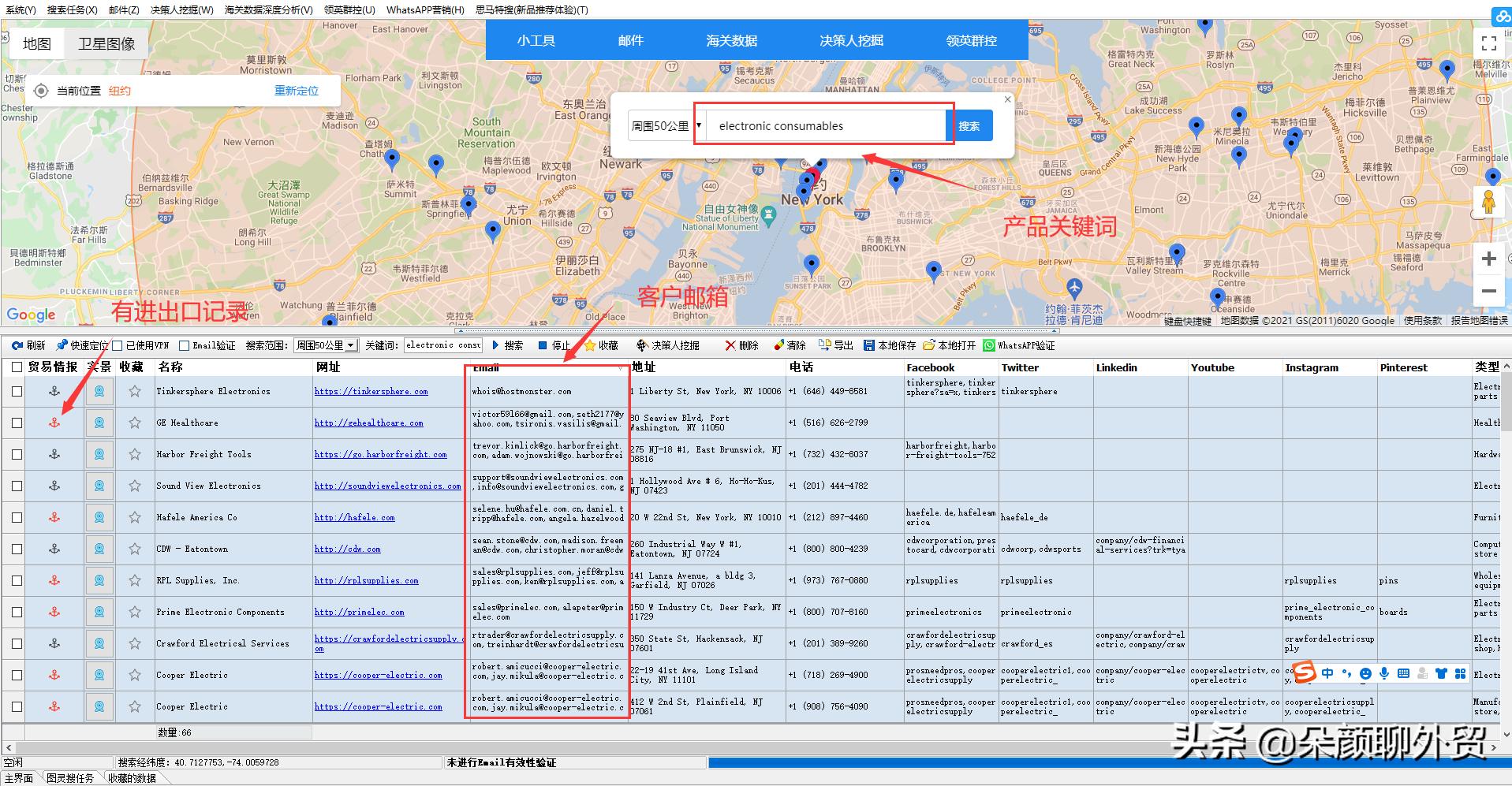Enable the Email验证 checkbox
Screen dimensions: 1512x786
click(184, 345)
